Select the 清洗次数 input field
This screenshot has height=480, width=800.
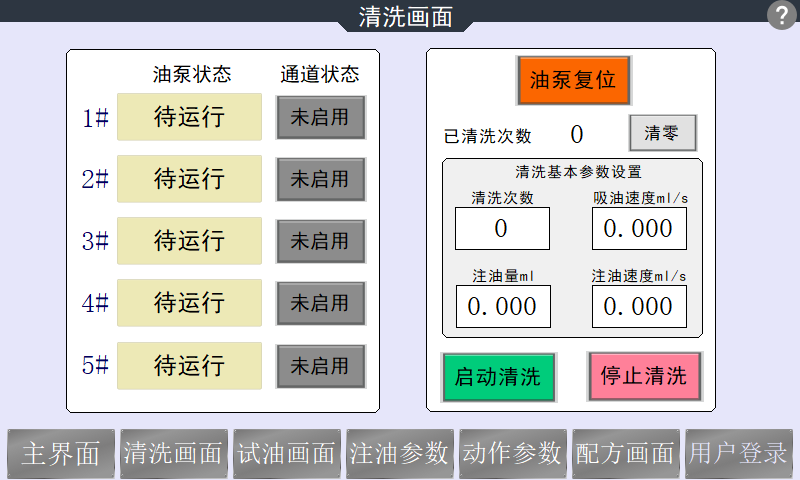[502, 229]
